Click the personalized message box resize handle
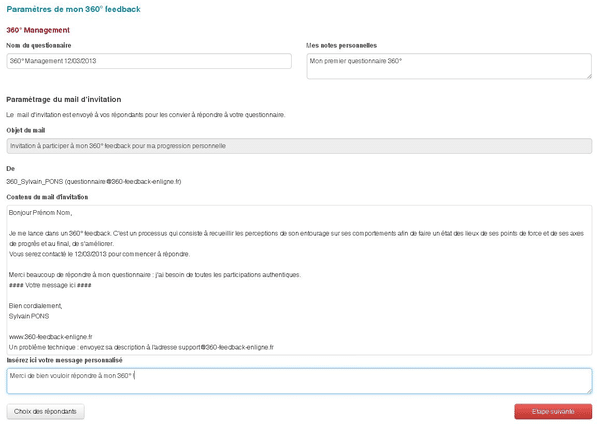The height and width of the screenshot is (424, 600). tap(588, 391)
